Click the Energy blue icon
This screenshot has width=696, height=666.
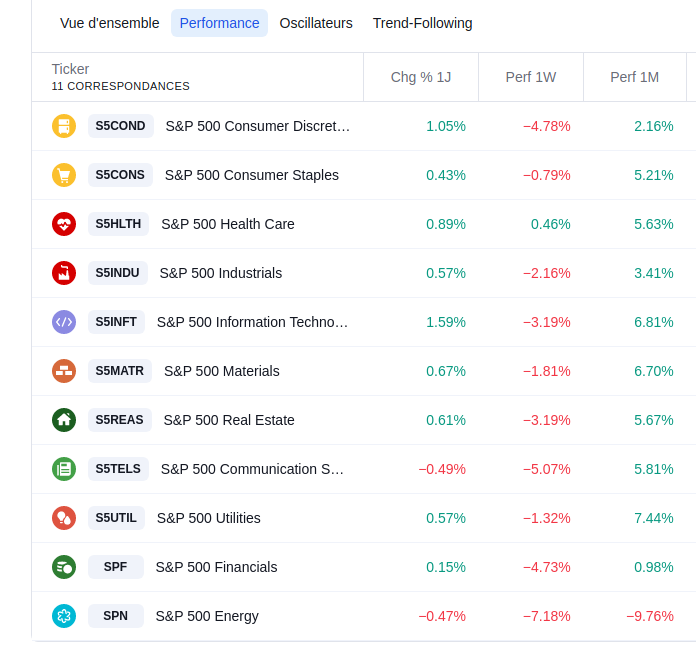[x=64, y=616]
